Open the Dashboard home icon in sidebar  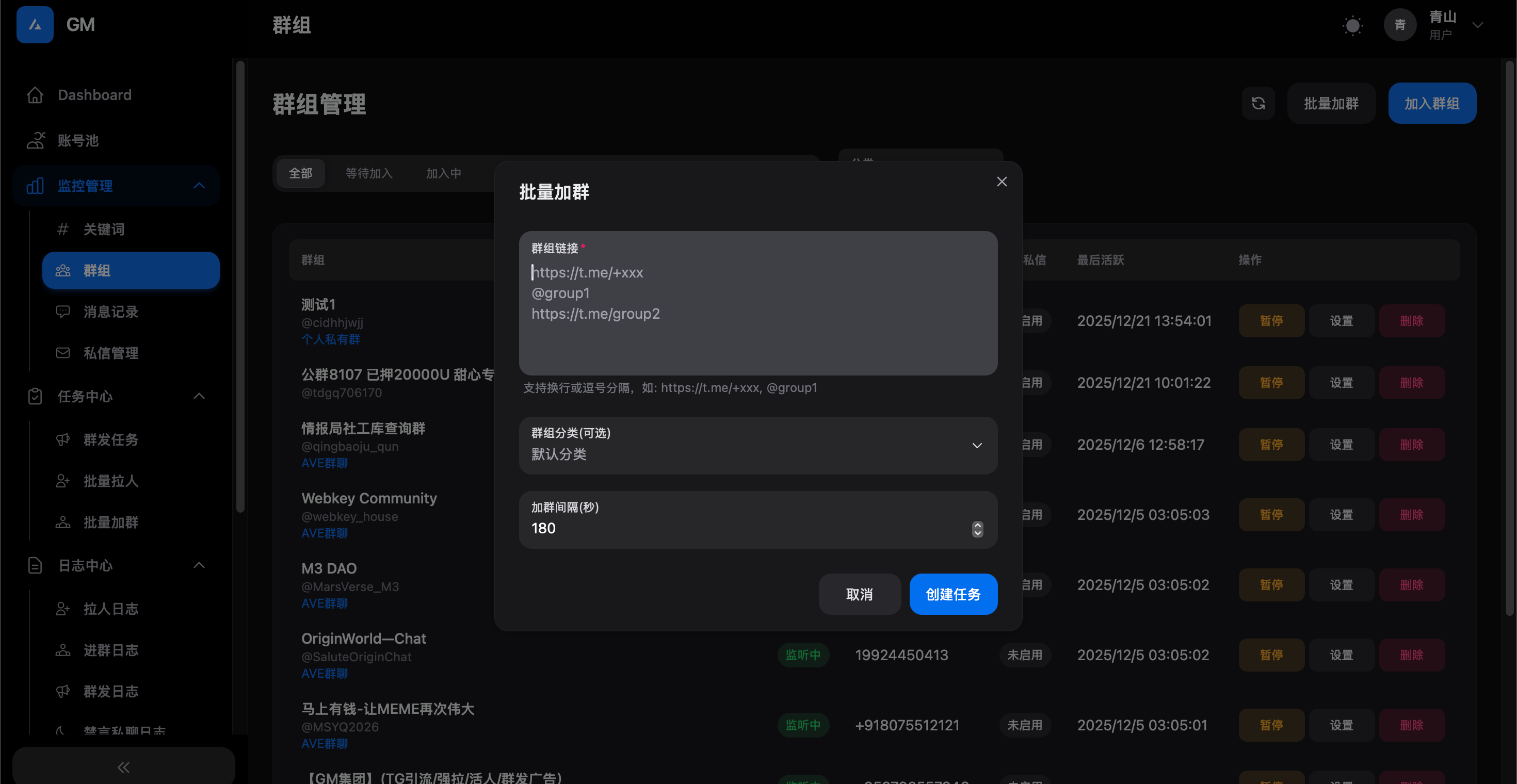click(35, 95)
